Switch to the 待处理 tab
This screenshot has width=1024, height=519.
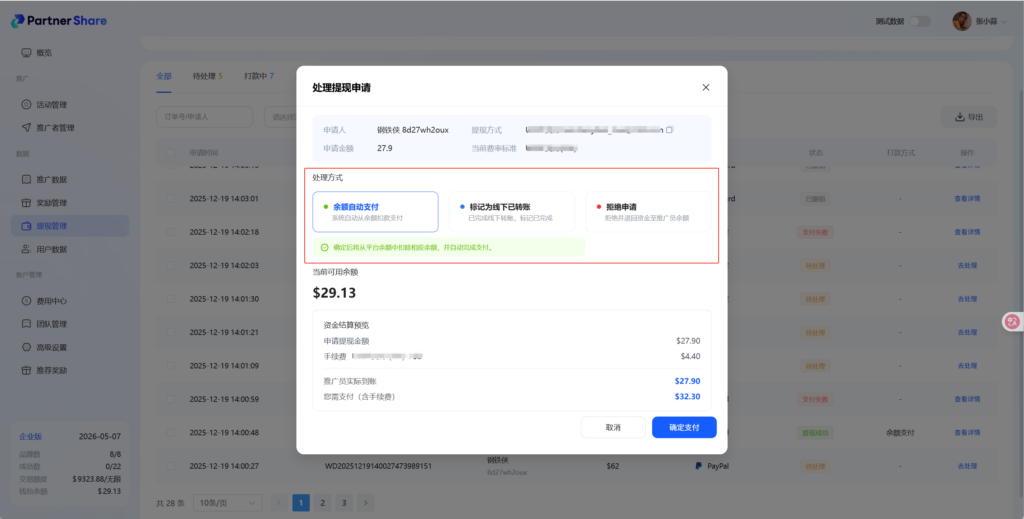tap(206, 76)
